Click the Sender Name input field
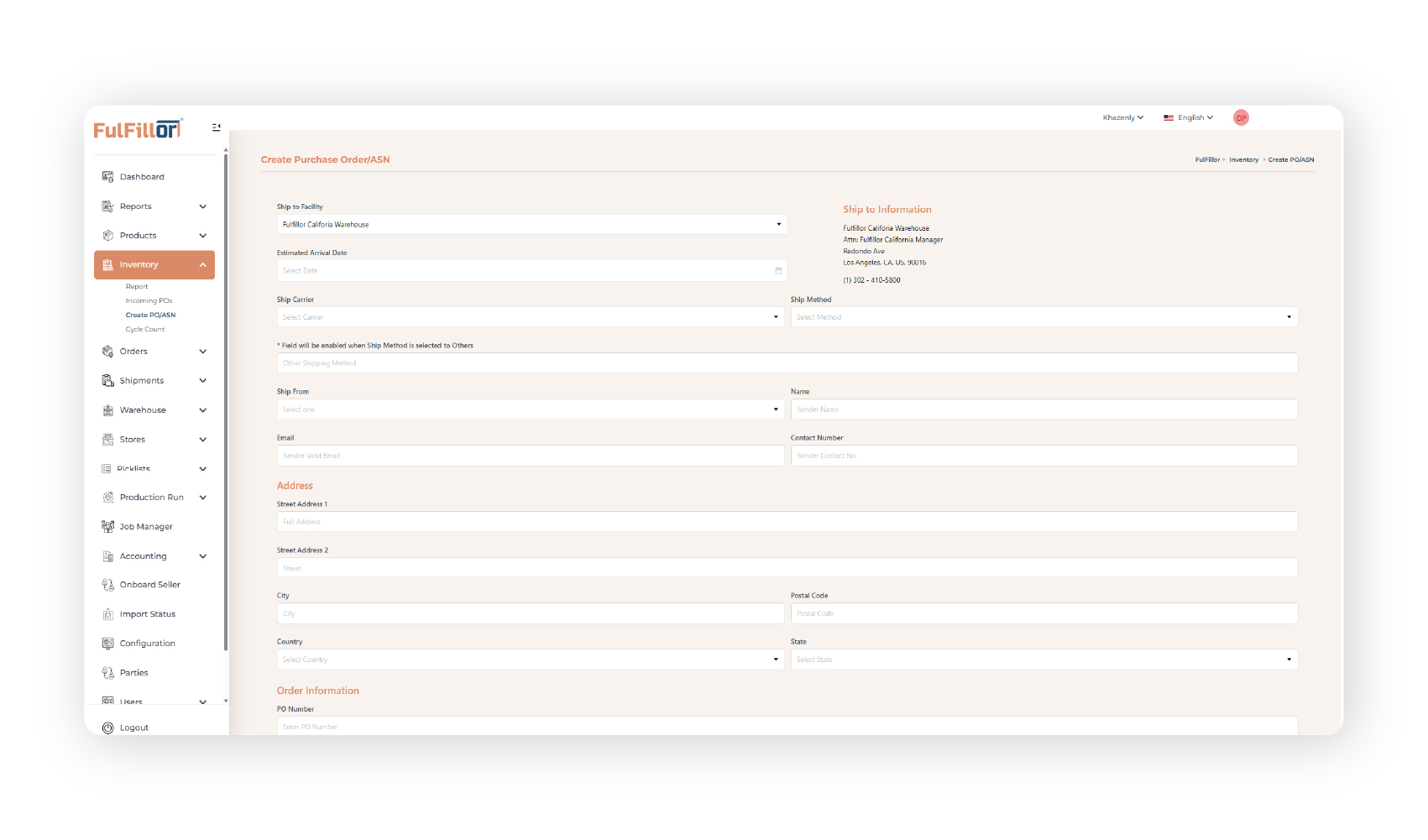 click(1044, 410)
